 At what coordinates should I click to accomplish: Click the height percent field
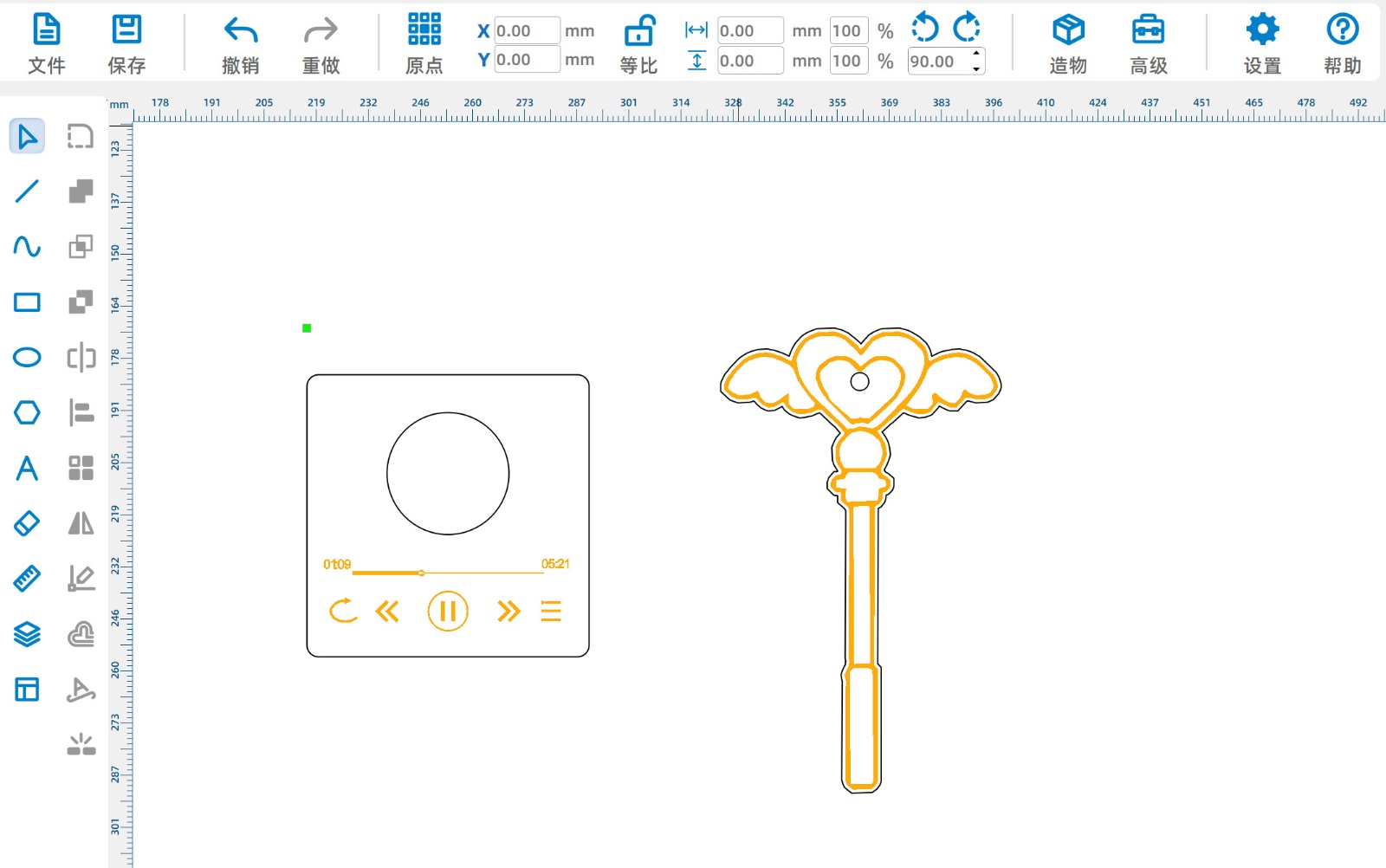tap(849, 61)
